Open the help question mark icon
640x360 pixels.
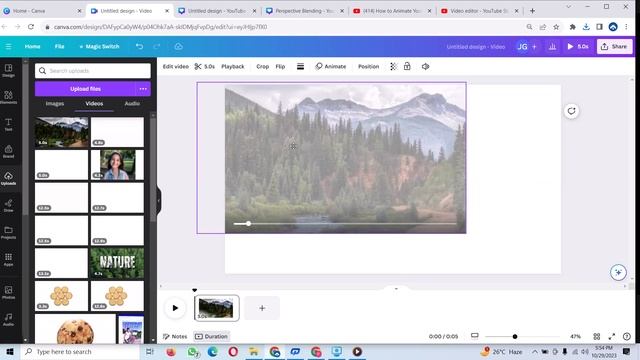[627, 336]
